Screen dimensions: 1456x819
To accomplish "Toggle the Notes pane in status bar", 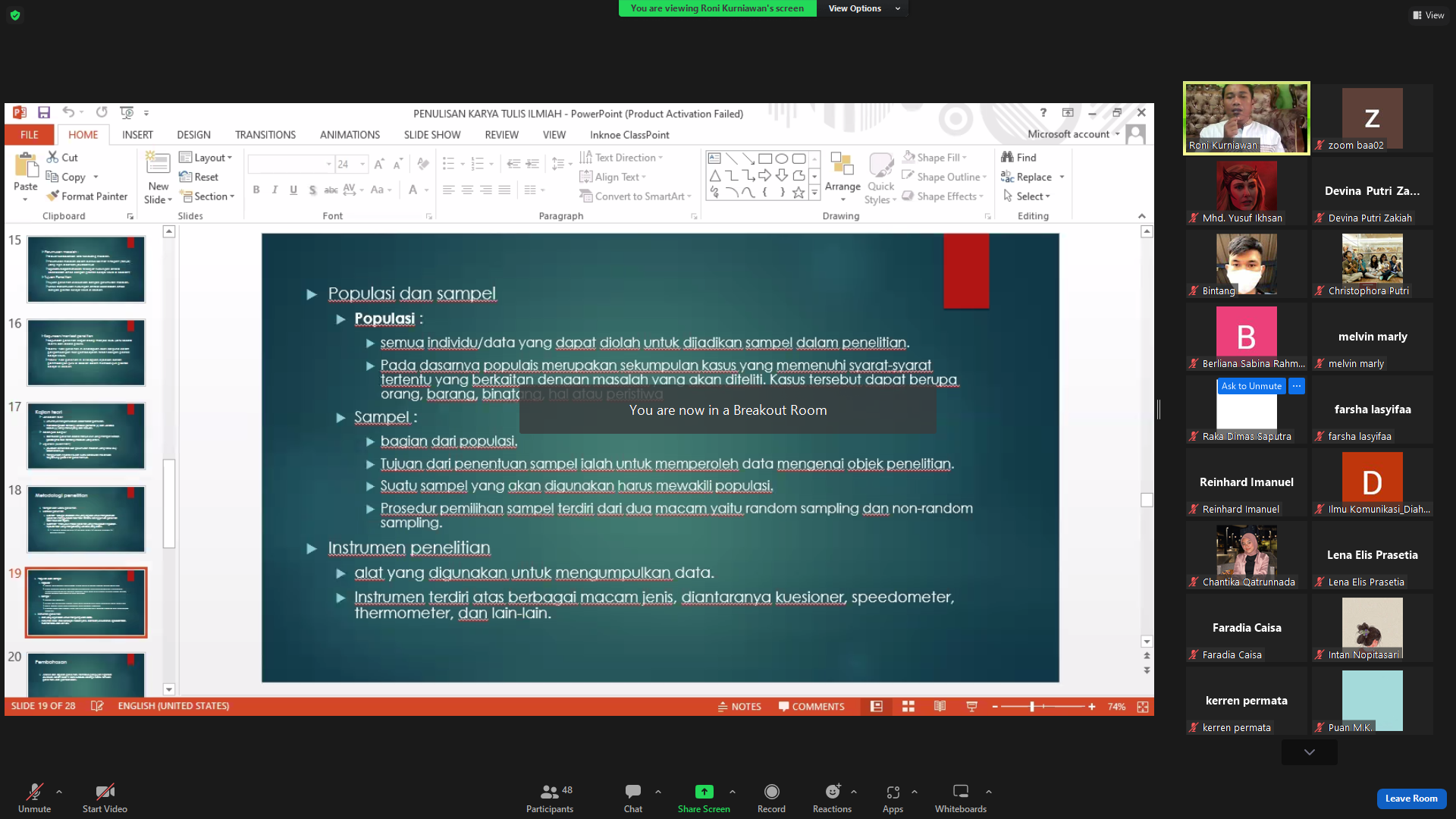I will 739,706.
